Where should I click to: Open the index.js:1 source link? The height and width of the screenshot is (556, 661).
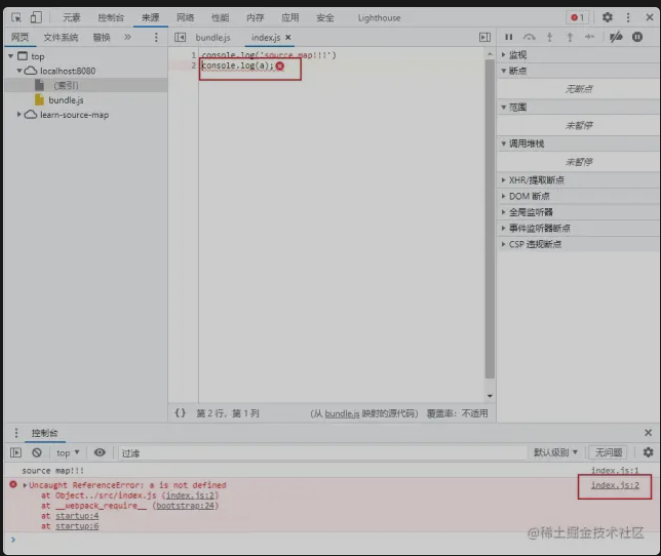(615, 470)
